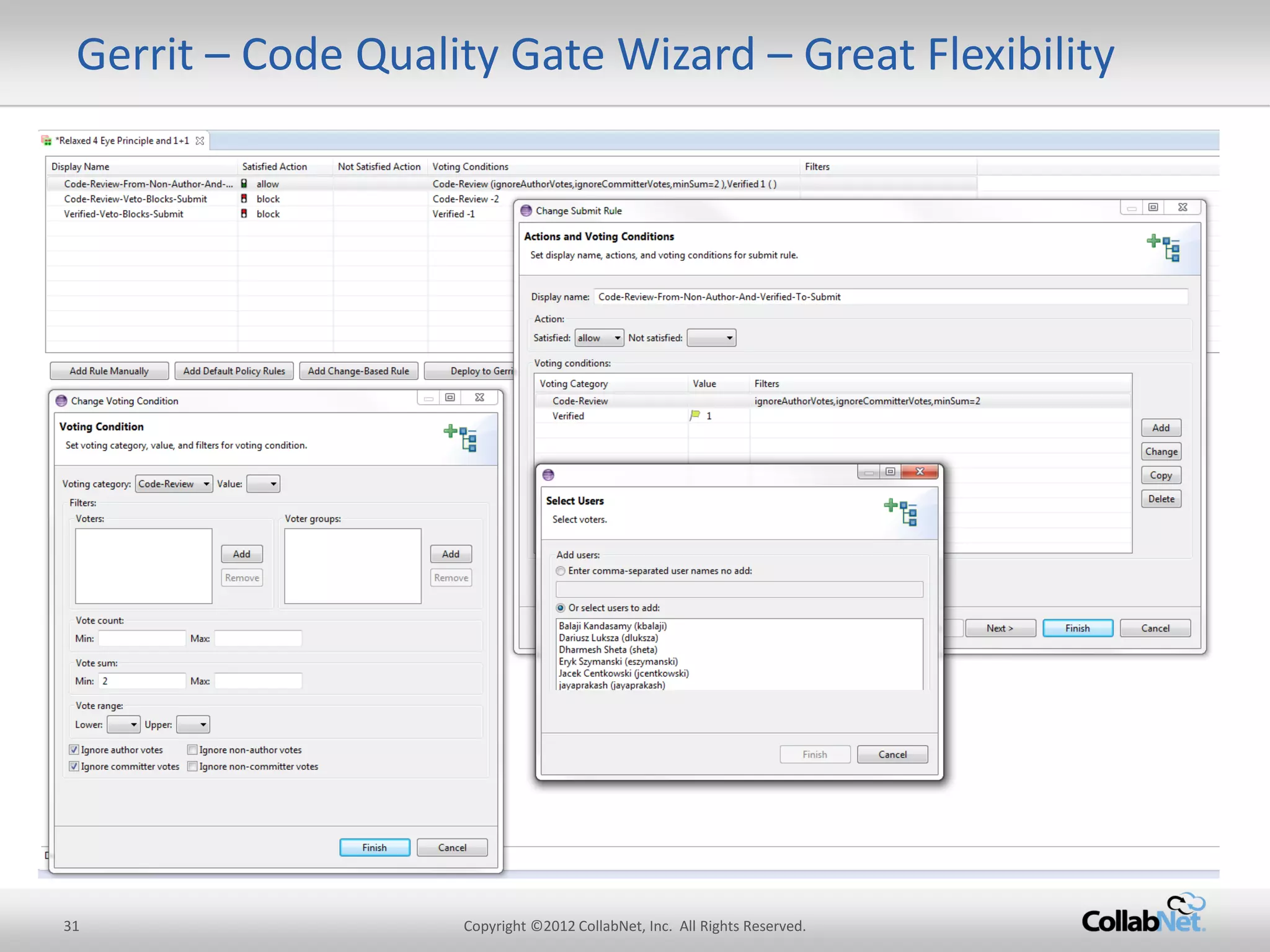This screenshot has height=952, width=1270.
Task: Click Add next to the Voters list
Action: pyautogui.click(x=242, y=553)
